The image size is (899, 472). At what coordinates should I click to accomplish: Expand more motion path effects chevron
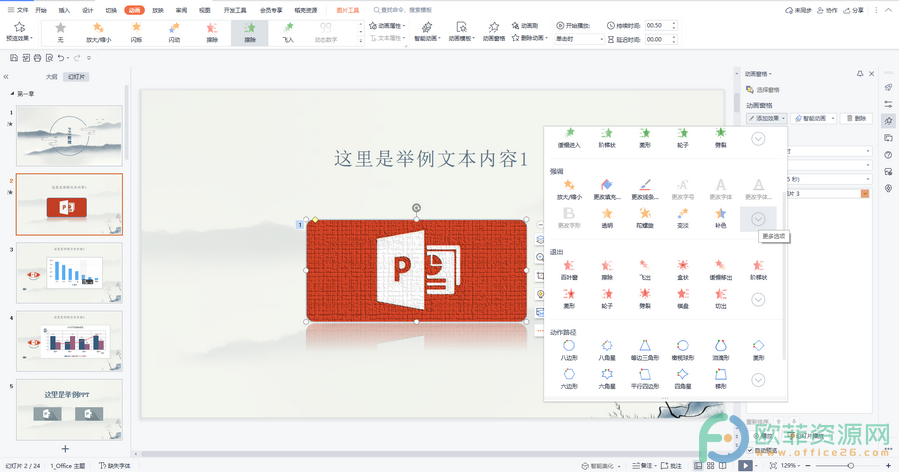point(758,380)
